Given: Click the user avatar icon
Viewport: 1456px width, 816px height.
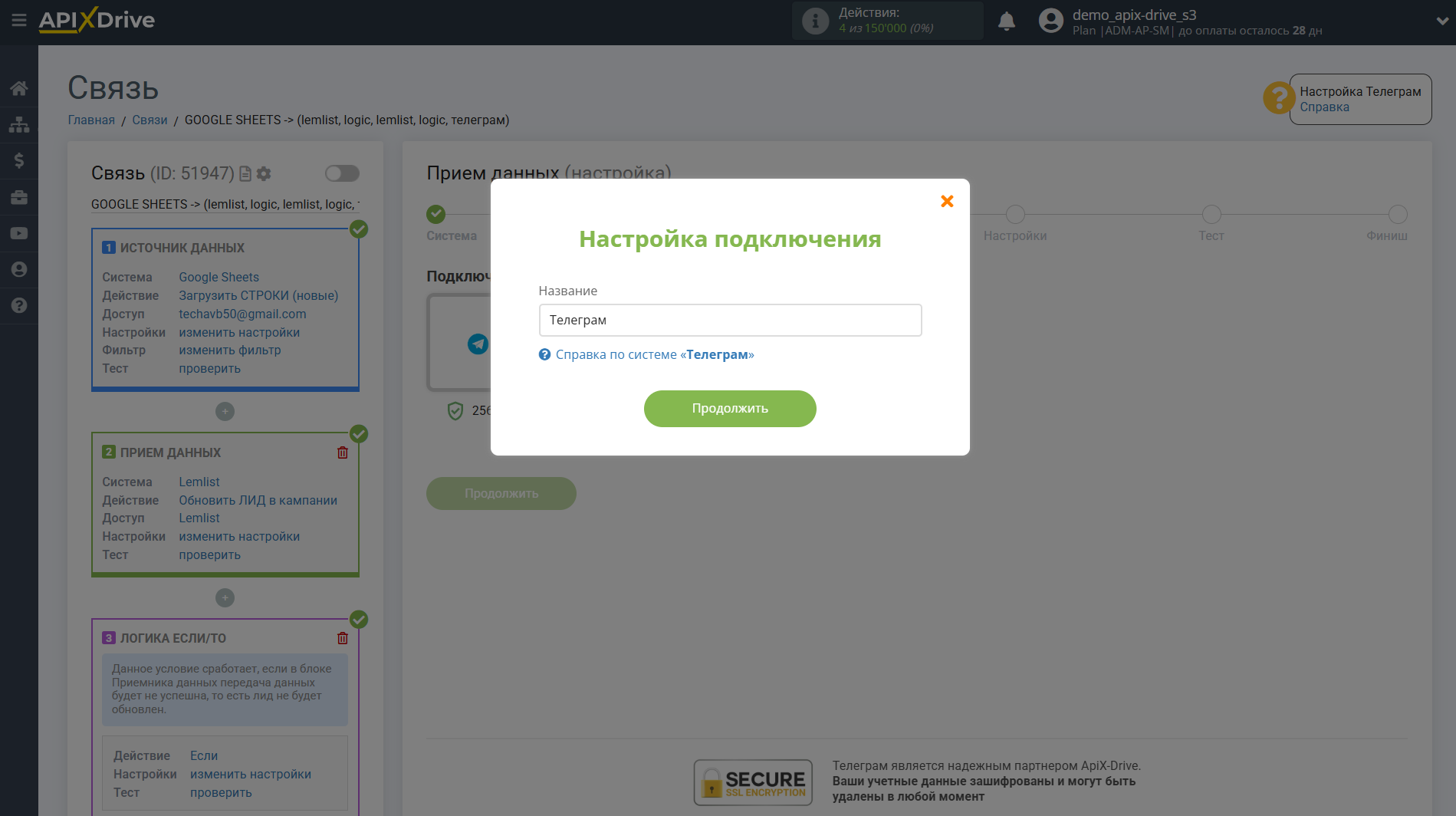Looking at the screenshot, I should pyautogui.click(x=1050, y=21).
